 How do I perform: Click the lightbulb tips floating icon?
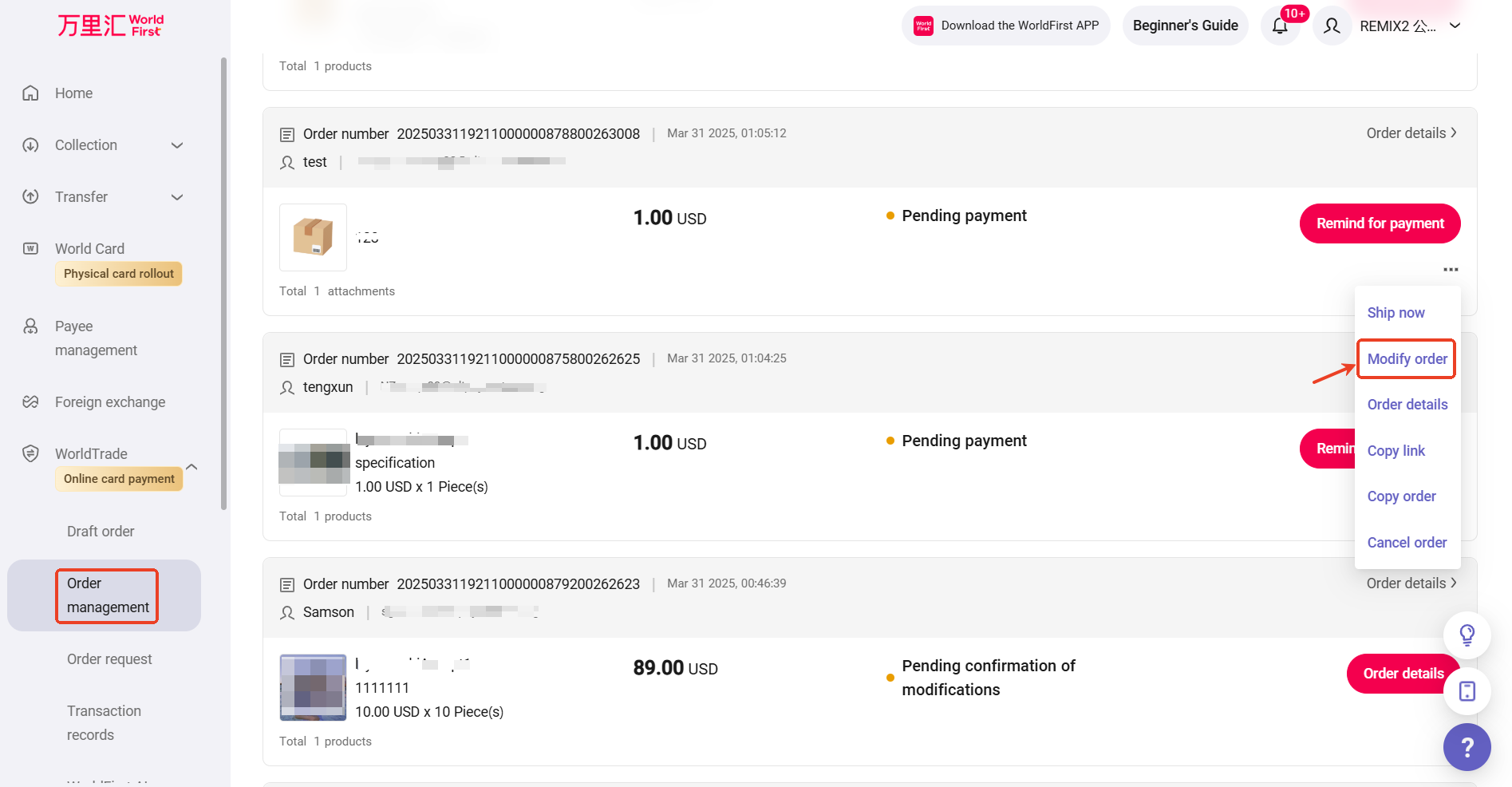[x=1467, y=635]
